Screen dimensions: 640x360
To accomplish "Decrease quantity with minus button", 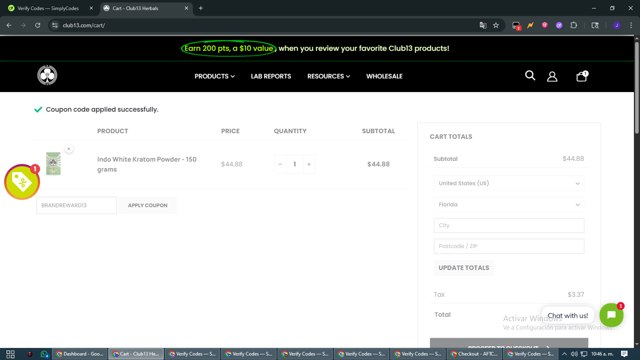I will (x=280, y=164).
